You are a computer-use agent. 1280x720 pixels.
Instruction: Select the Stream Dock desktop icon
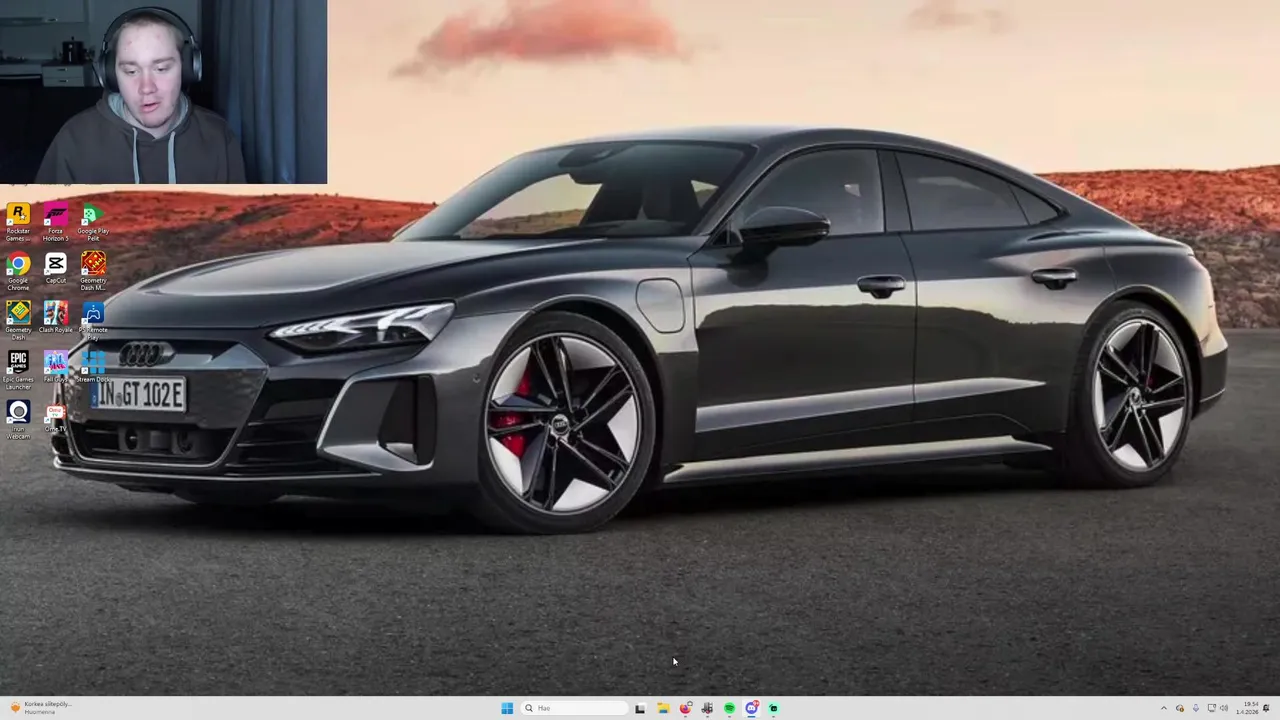[93, 368]
